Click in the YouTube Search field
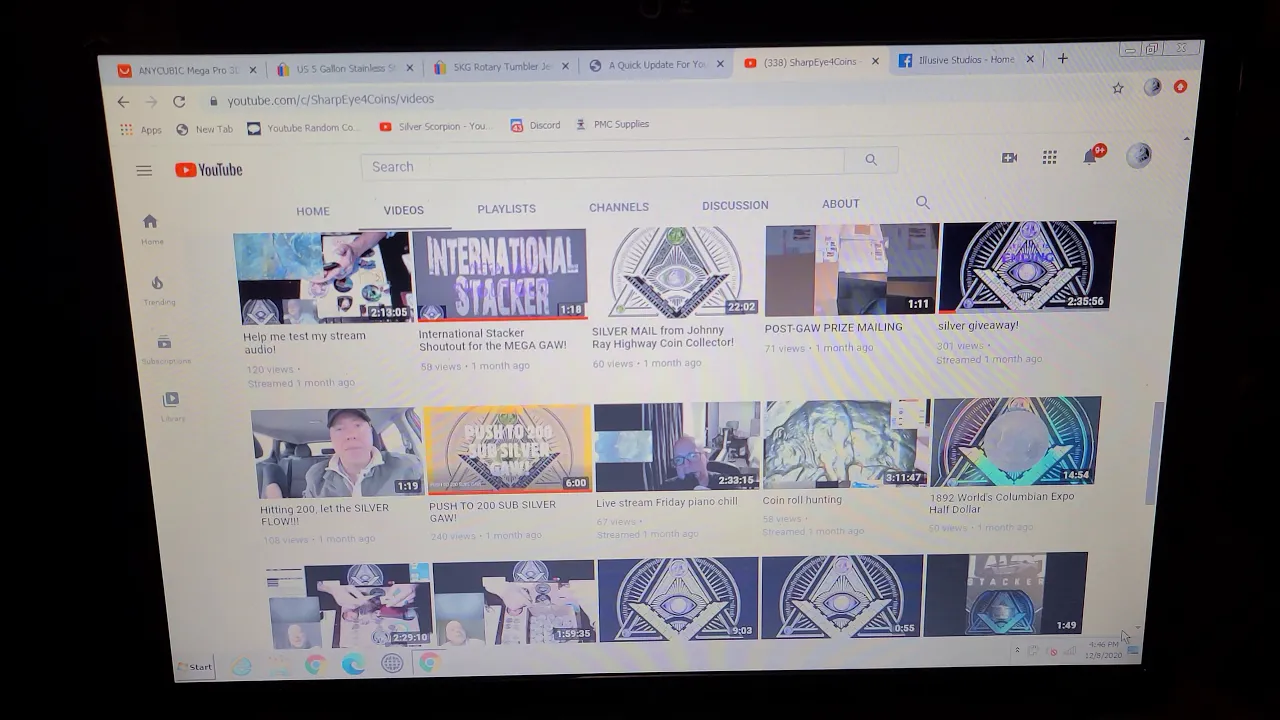The height and width of the screenshot is (720, 1280). tap(603, 165)
